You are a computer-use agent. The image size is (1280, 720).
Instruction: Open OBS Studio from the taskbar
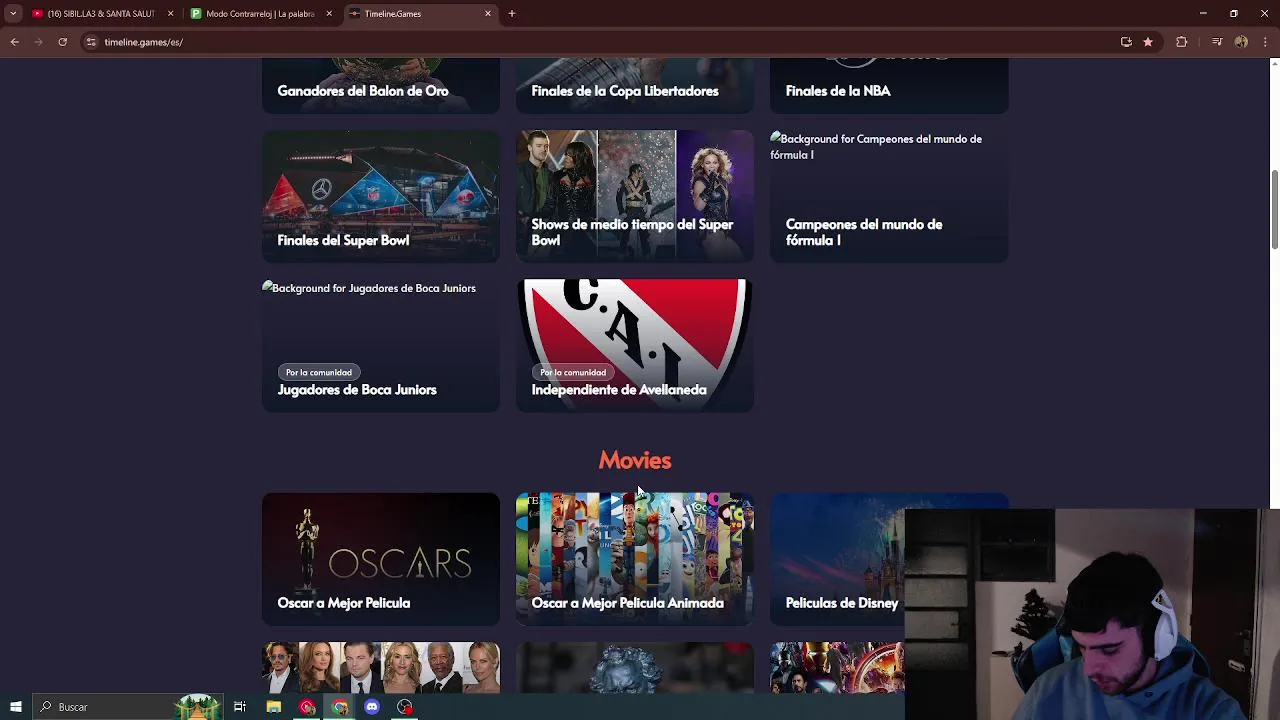[405, 707]
